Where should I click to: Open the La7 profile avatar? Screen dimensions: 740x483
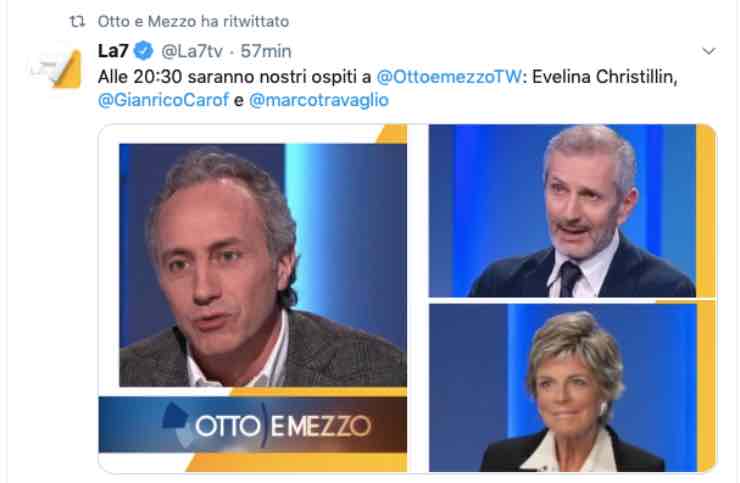click(x=57, y=69)
